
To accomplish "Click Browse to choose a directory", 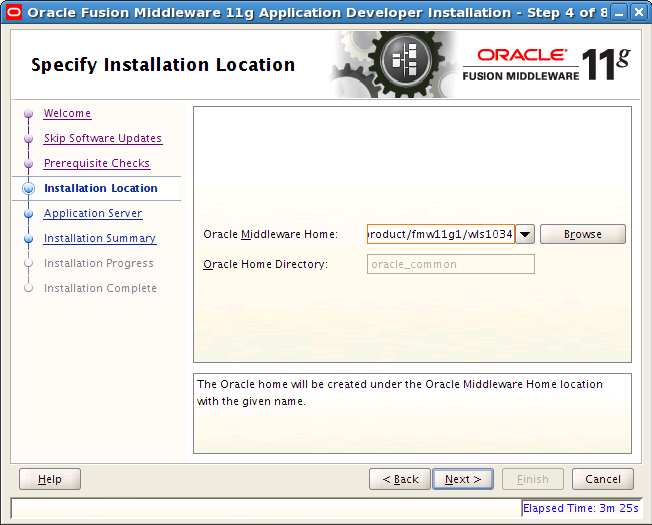I will pyautogui.click(x=583, y=234).
